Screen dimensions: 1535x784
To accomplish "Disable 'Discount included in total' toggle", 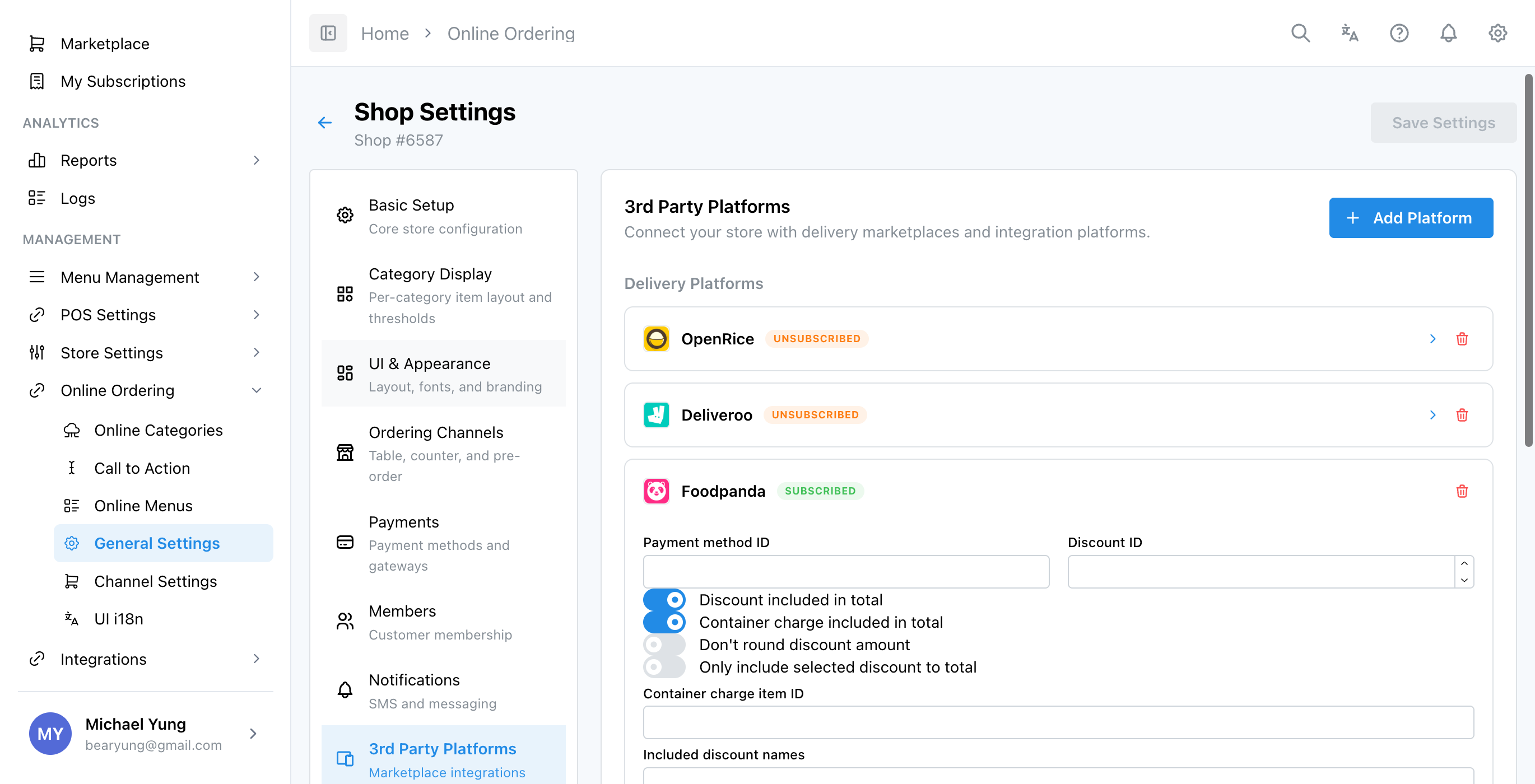I will click(664, 599).
